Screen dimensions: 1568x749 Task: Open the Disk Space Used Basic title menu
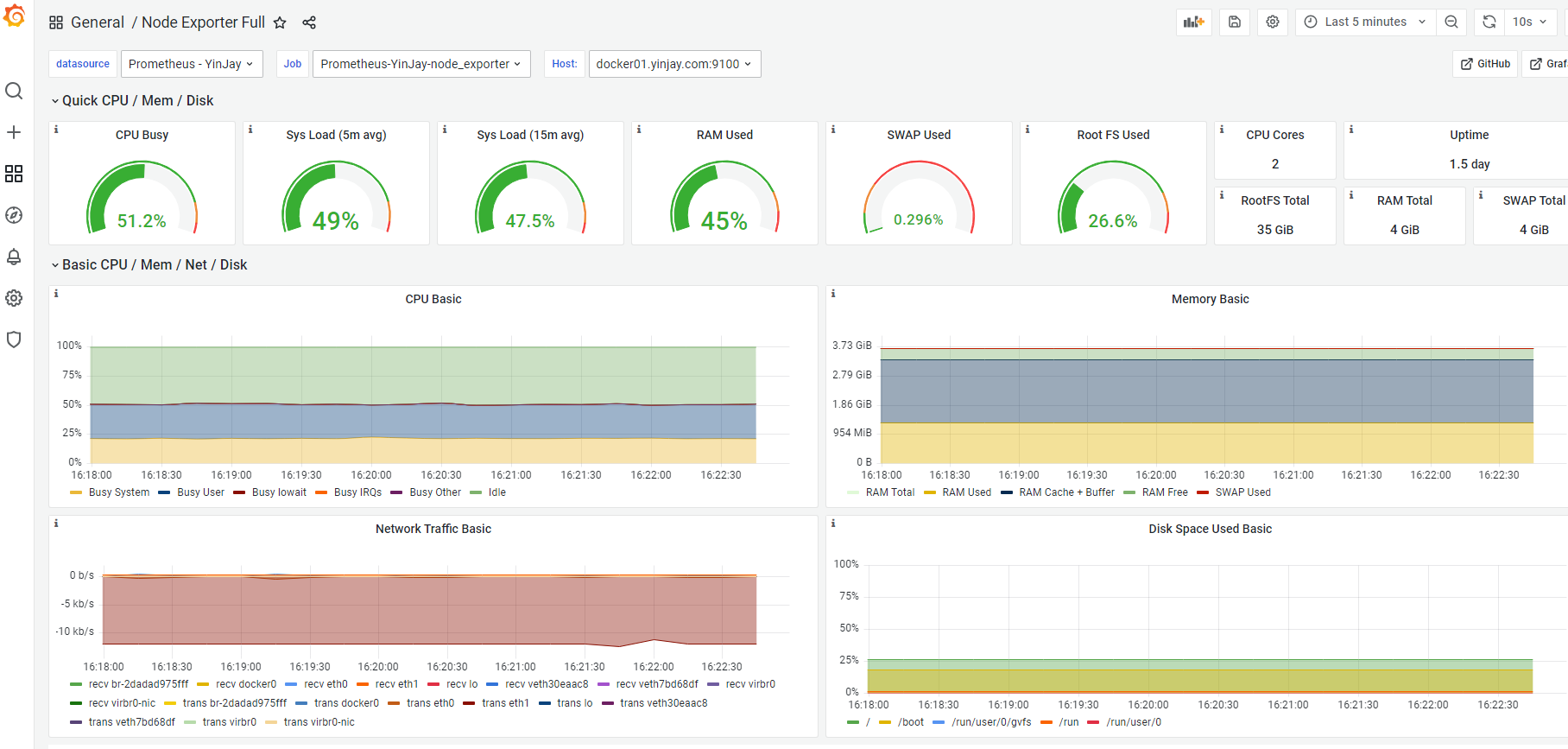[1210, 529]
